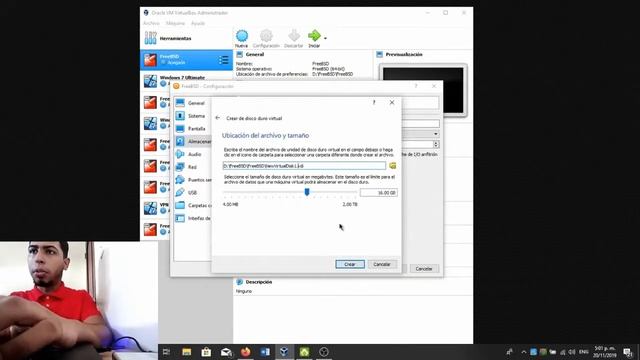Viewport: 640px width, 360px height.
Task: Open Microsoft Store from the taskbar
Action: pos(206,352)
